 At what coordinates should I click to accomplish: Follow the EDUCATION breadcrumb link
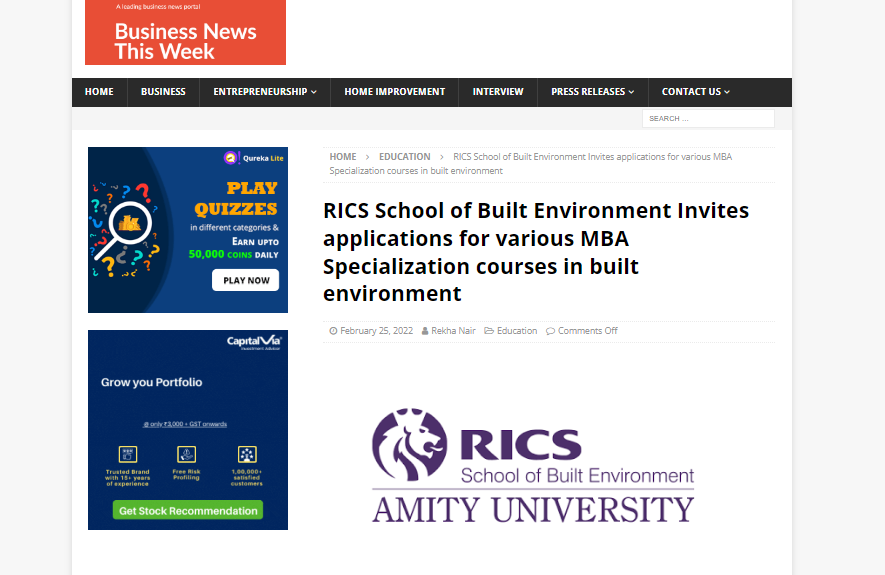coord(405,157)
